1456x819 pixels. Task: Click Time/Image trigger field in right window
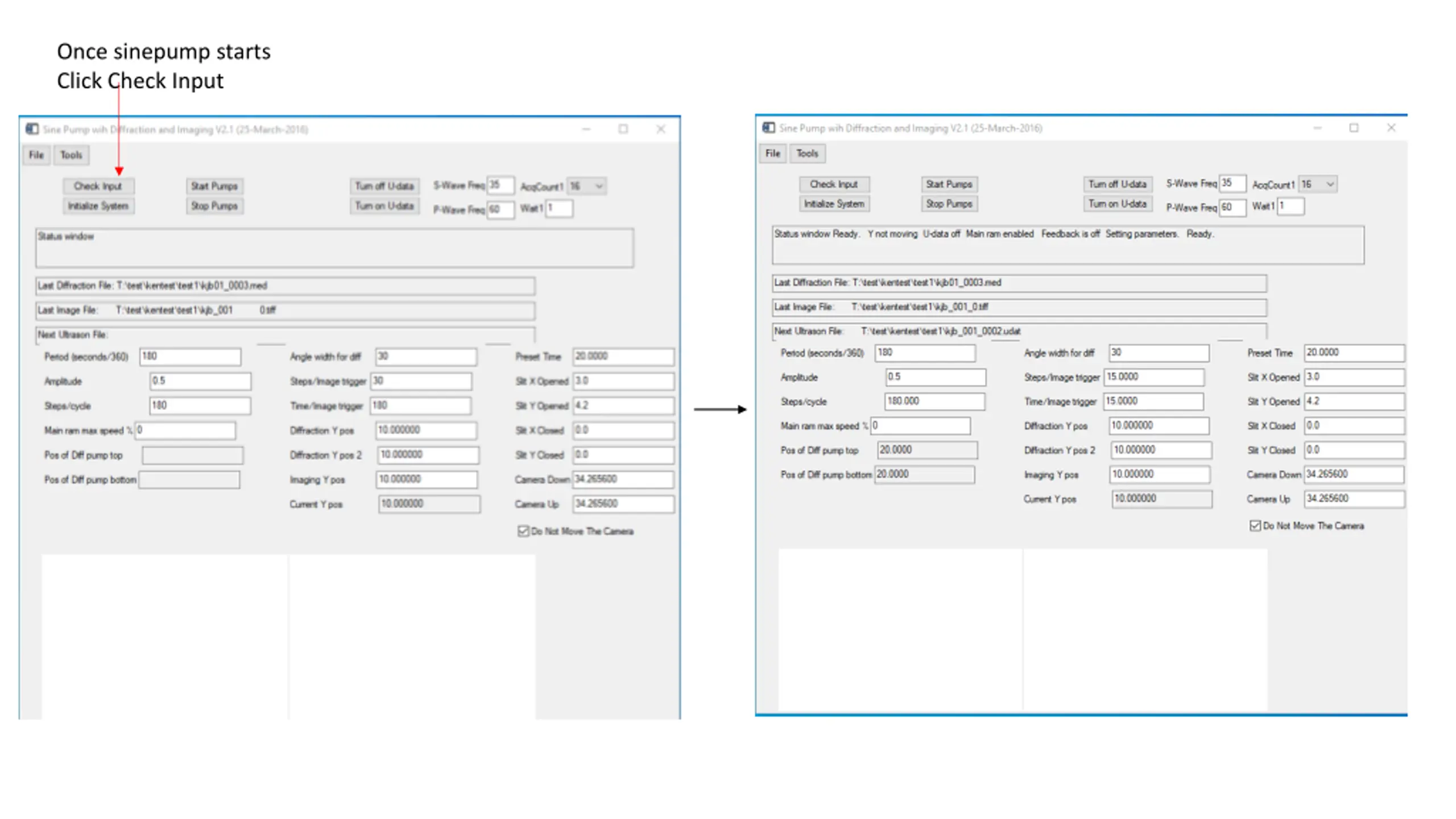pyautogui.click(x=1154, y=402)
